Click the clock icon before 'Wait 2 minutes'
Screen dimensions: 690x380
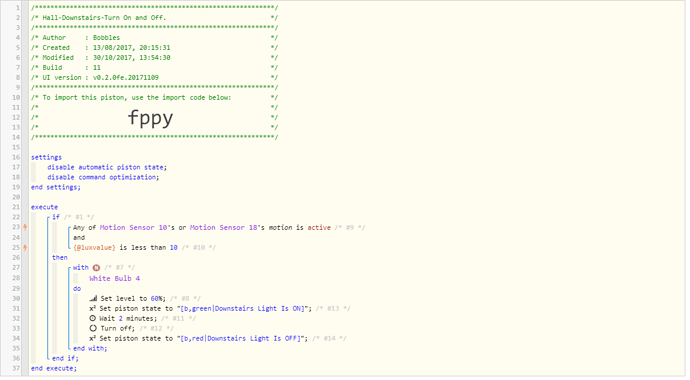coord(92,318)
